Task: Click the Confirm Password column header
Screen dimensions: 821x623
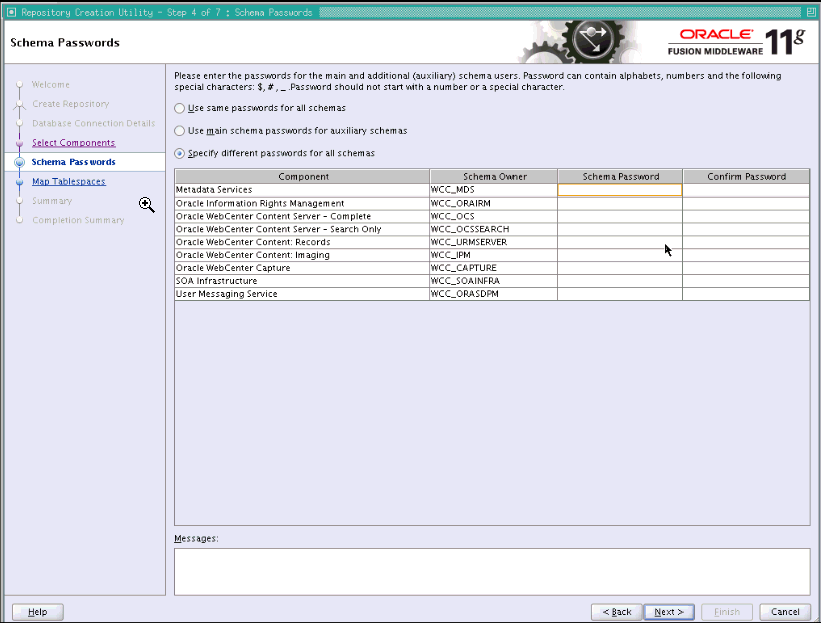Action: pyautogui.click(x=746, y=176)
